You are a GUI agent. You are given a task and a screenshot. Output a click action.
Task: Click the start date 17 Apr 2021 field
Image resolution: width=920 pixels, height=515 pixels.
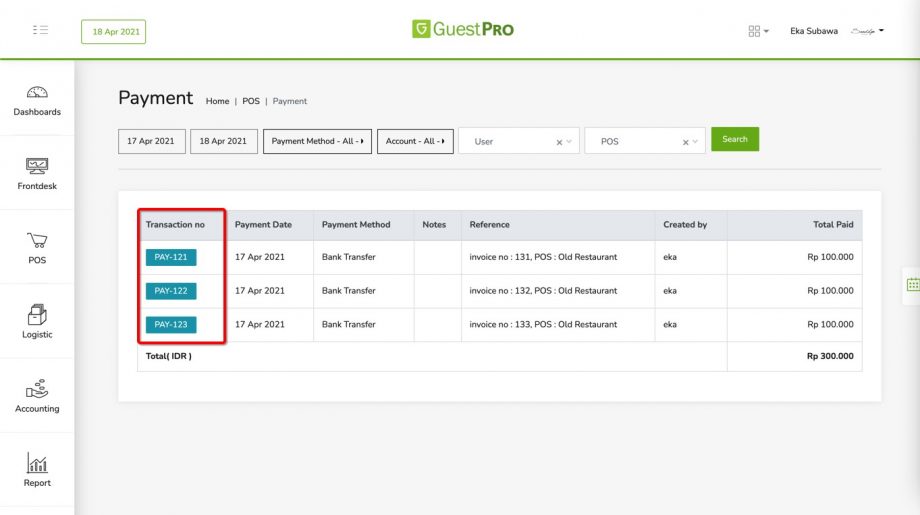[151, 141]
